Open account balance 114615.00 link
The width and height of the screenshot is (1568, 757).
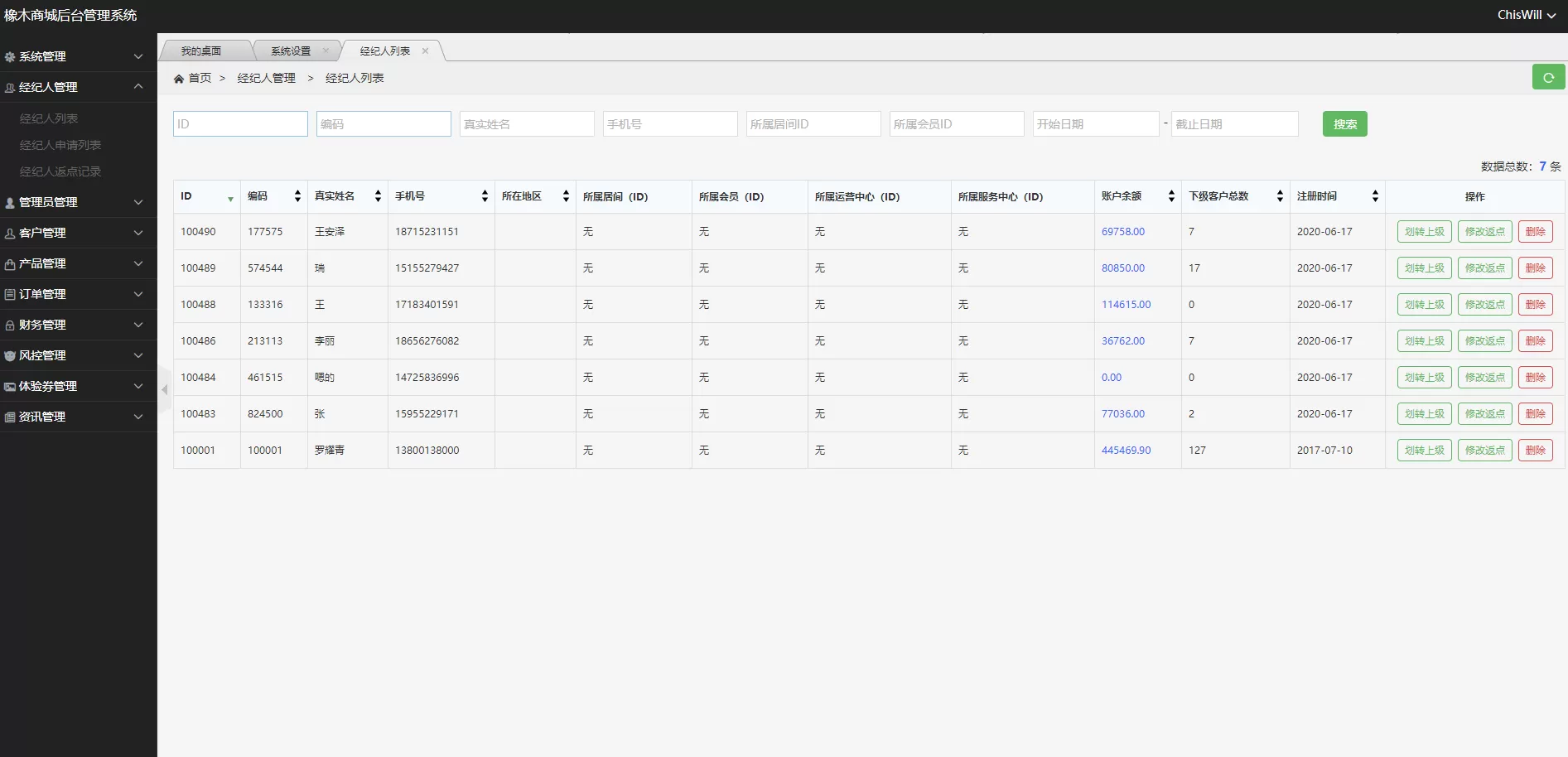[1126, 305]
